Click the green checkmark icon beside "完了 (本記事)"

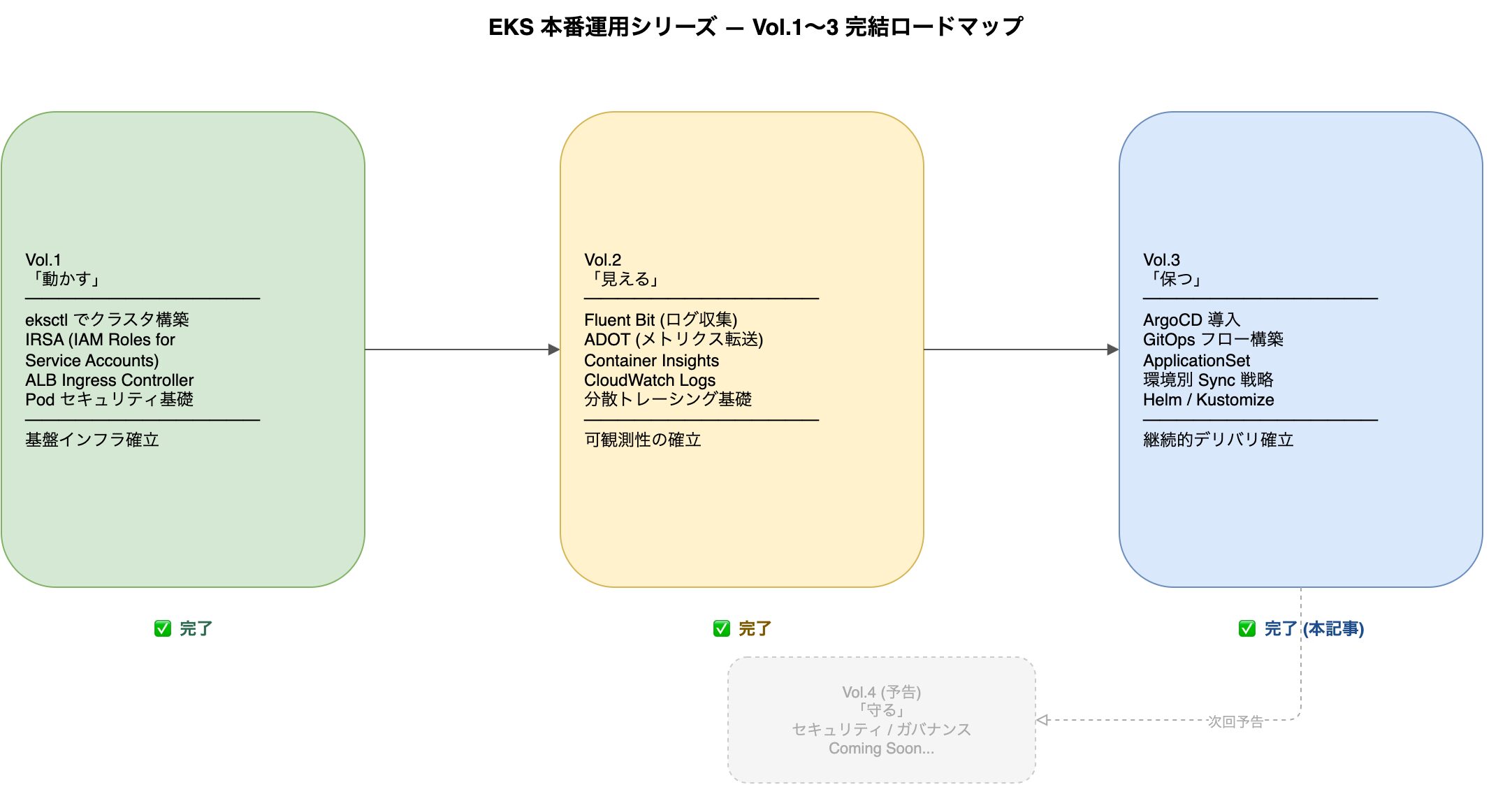1247,628
